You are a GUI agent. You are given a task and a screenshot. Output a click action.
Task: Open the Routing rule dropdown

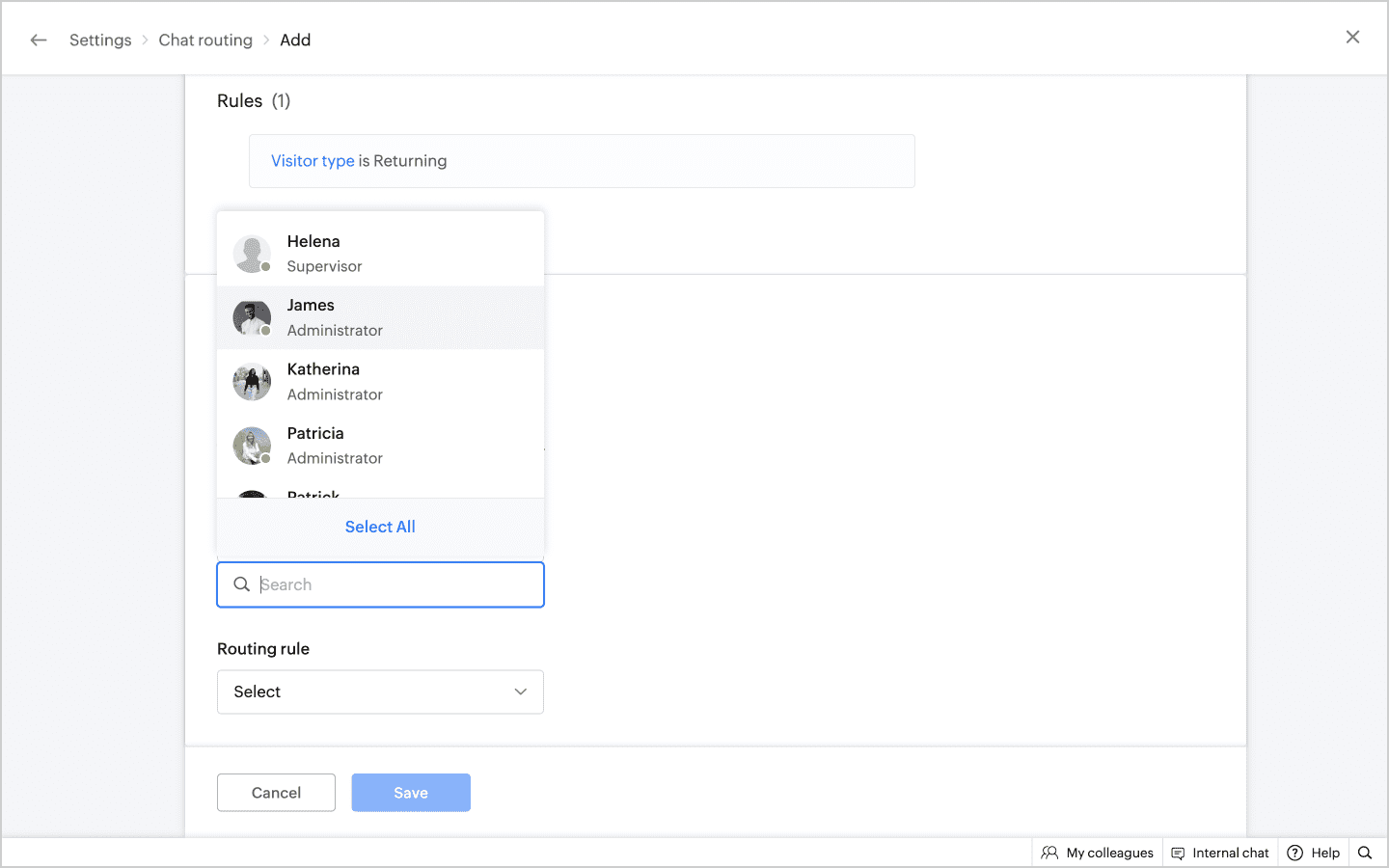tap(380, 692)
